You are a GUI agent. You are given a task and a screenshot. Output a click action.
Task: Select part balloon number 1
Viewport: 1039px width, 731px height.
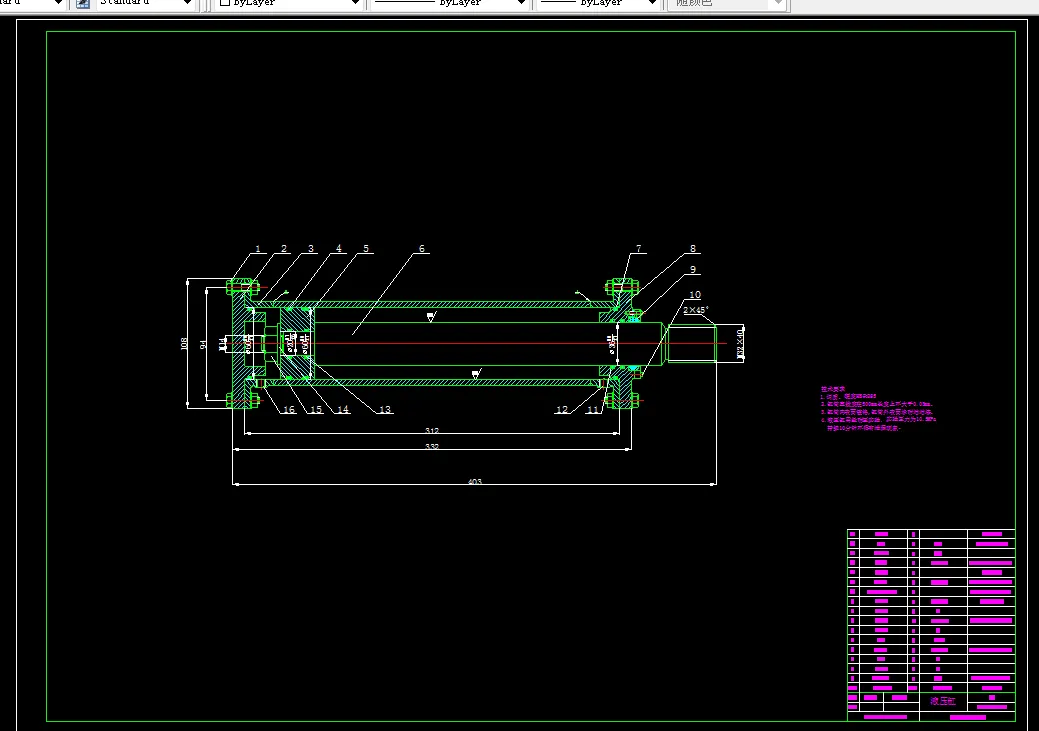258,249
